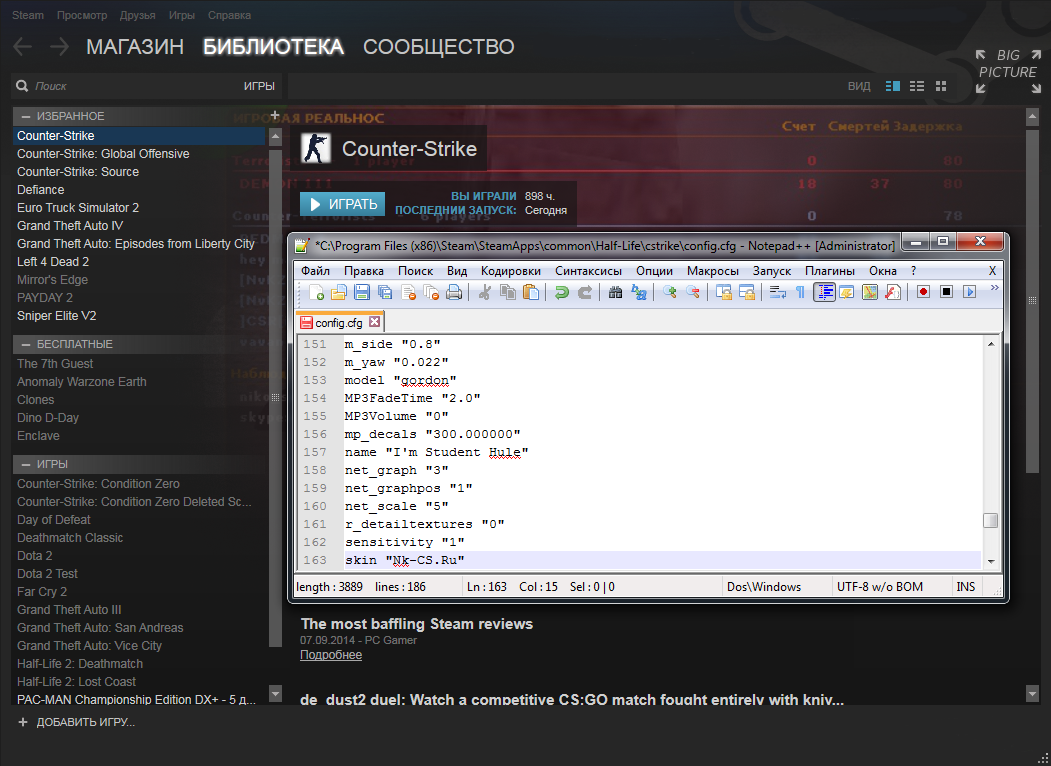Screen dimensions: 1051x766
Task: Go to the СООБЩЕСТВО tab
Action: click(438, 47)
